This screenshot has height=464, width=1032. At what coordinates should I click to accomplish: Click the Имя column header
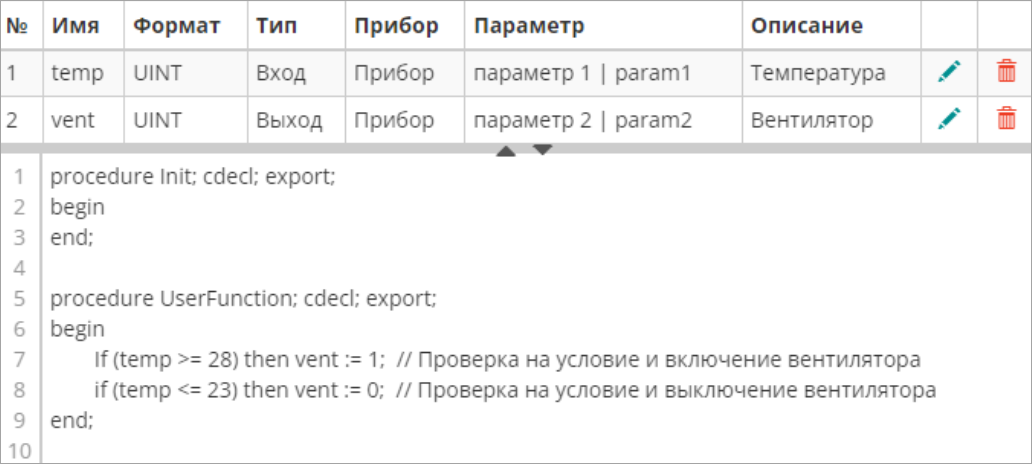[75, 26]
